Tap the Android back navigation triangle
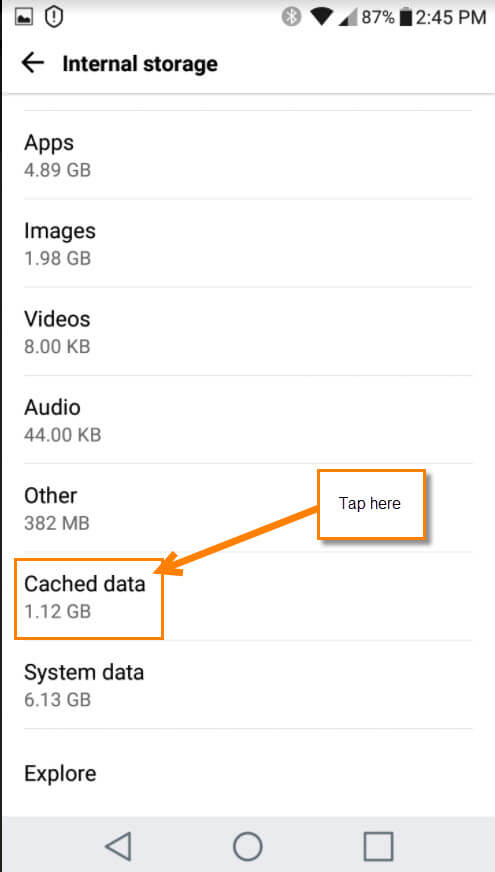The width and height of the screenshot is (495, 872). tap(118, 846)
